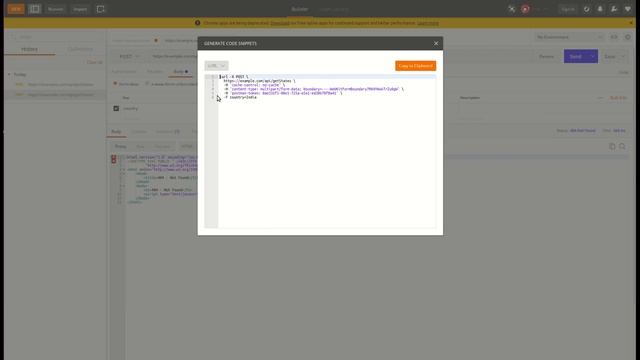The height and width of the screenshot is (360, 640).
Task: Switch to the Team Library tab
Action: pos(333,9)
